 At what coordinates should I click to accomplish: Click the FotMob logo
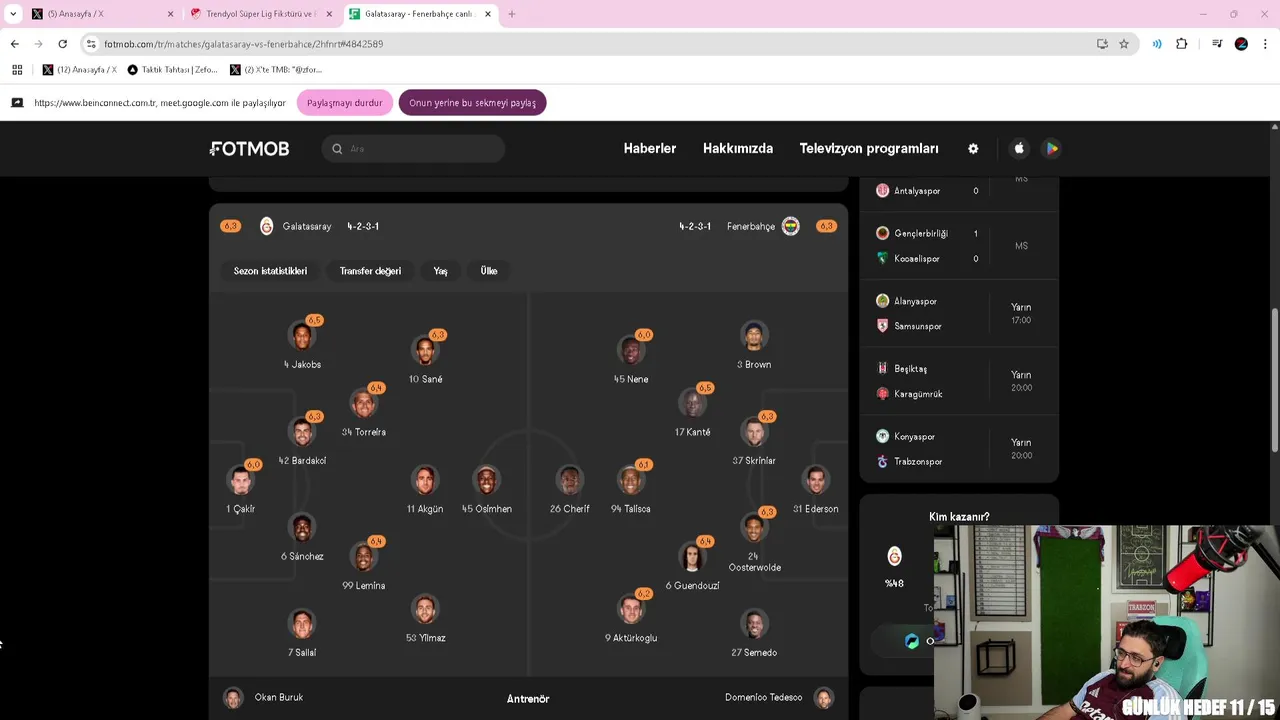point(249,148)
